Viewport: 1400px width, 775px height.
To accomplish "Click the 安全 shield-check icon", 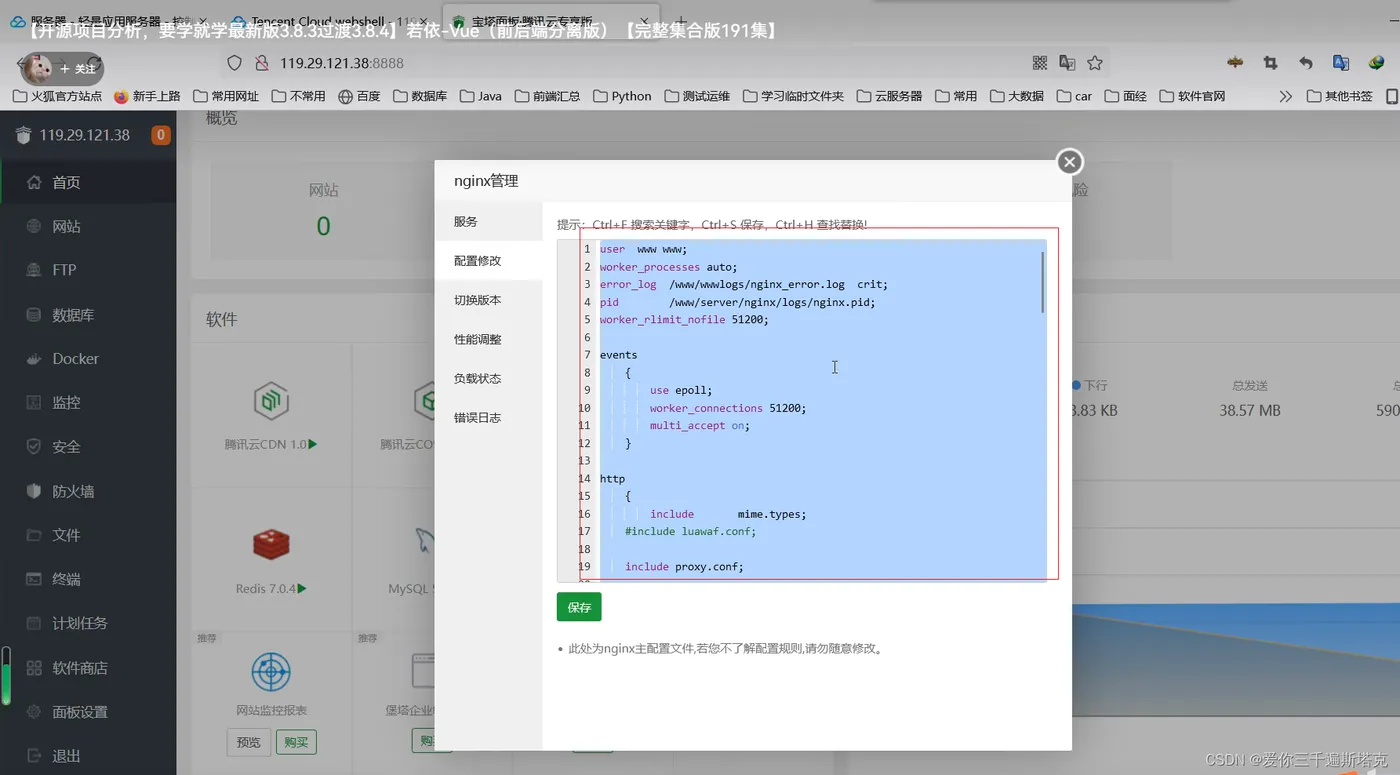I will (x=34, y=446).
